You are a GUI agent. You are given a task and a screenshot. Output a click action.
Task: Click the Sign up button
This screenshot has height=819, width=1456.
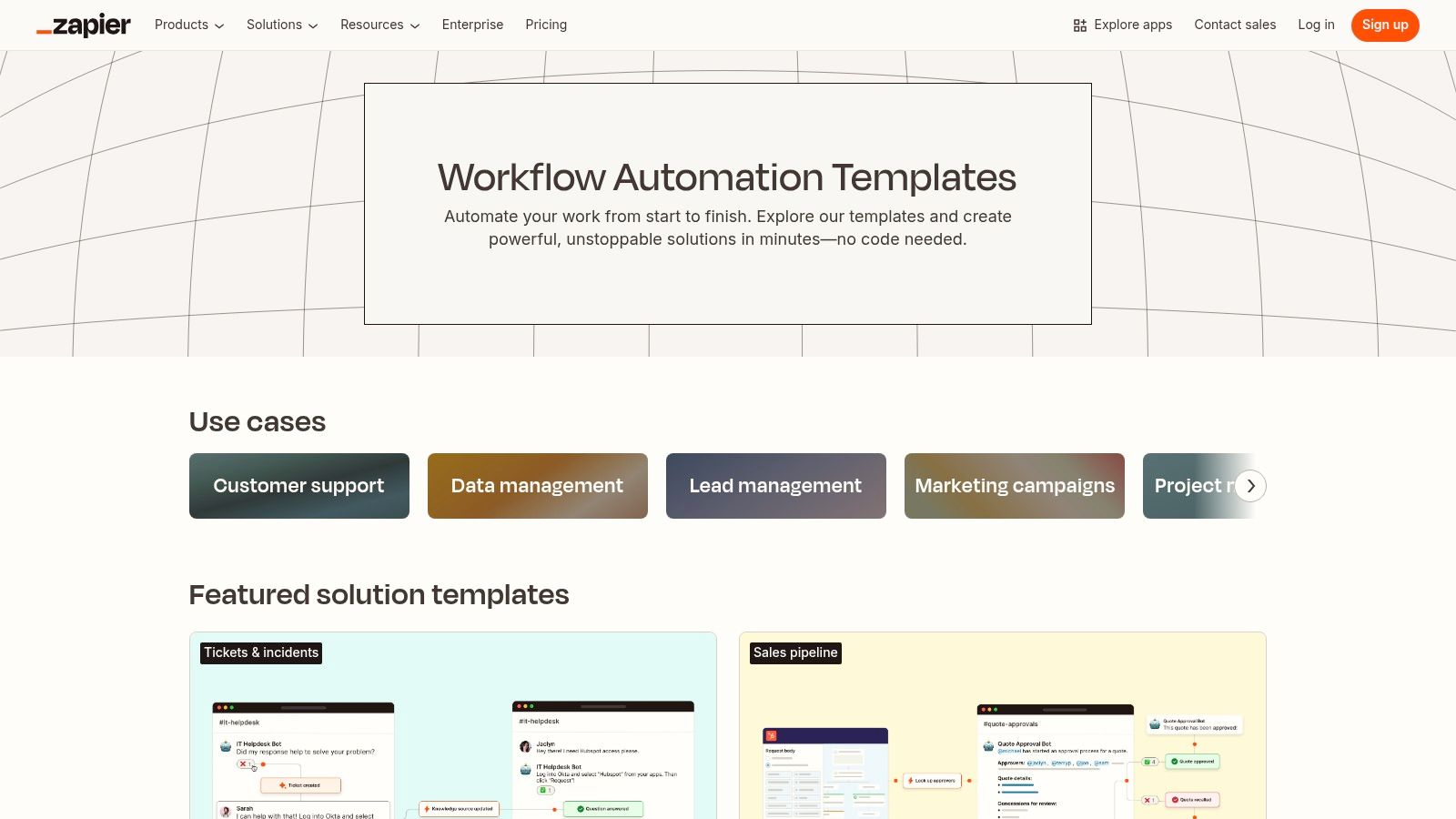coord(1384,25)
